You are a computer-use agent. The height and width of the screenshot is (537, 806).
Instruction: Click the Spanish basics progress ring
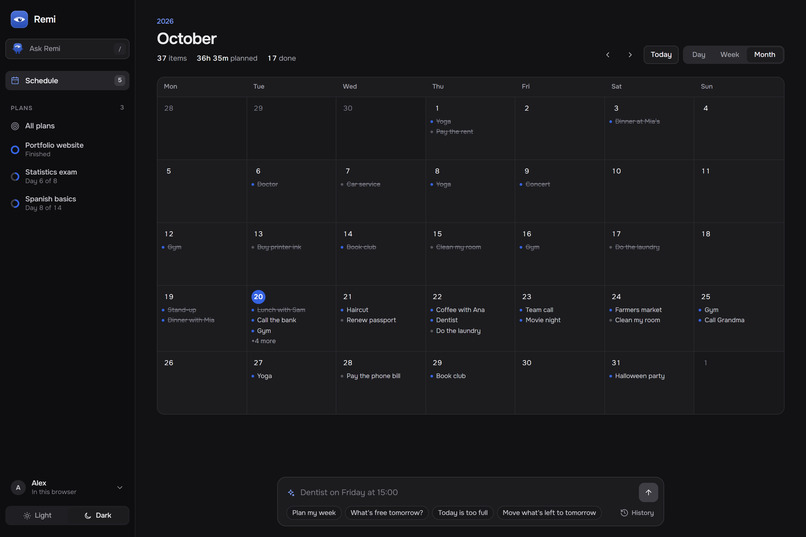15,203
